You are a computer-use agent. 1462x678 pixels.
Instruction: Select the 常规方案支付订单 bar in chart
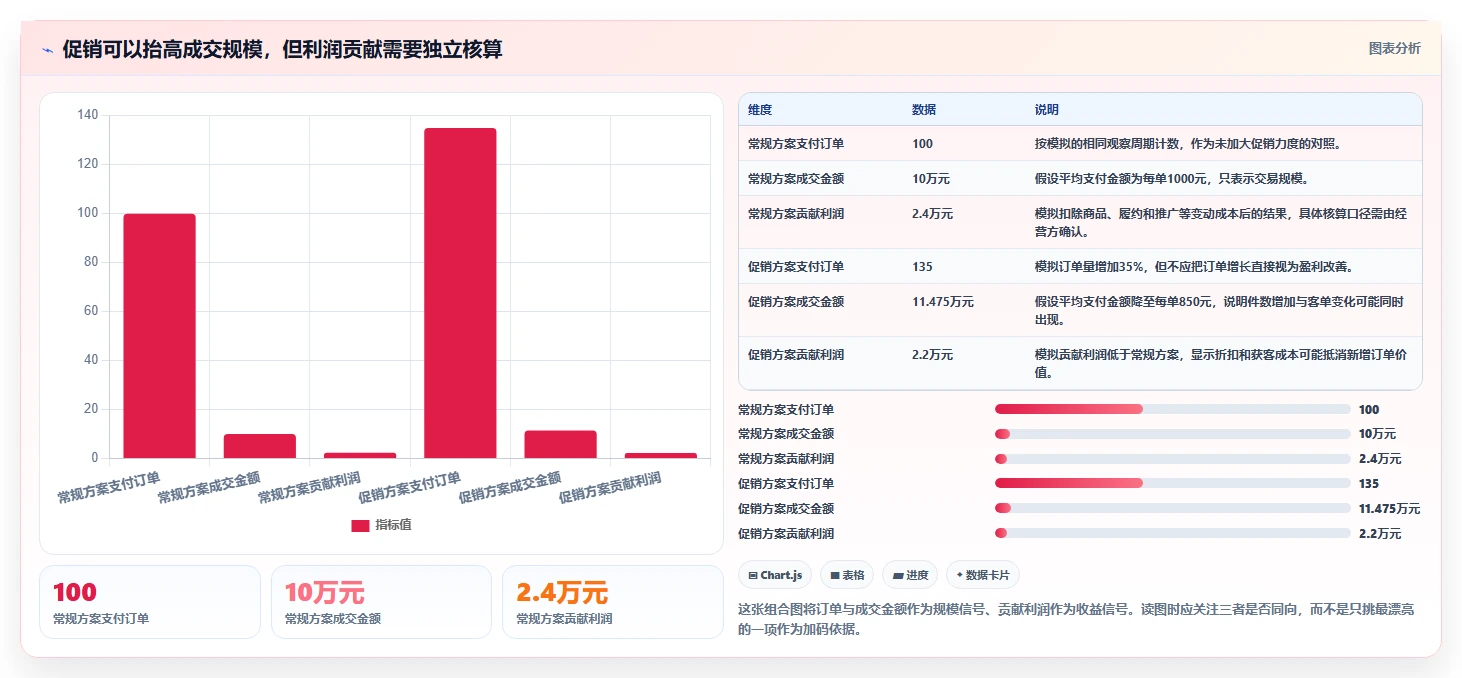[159, 336]
